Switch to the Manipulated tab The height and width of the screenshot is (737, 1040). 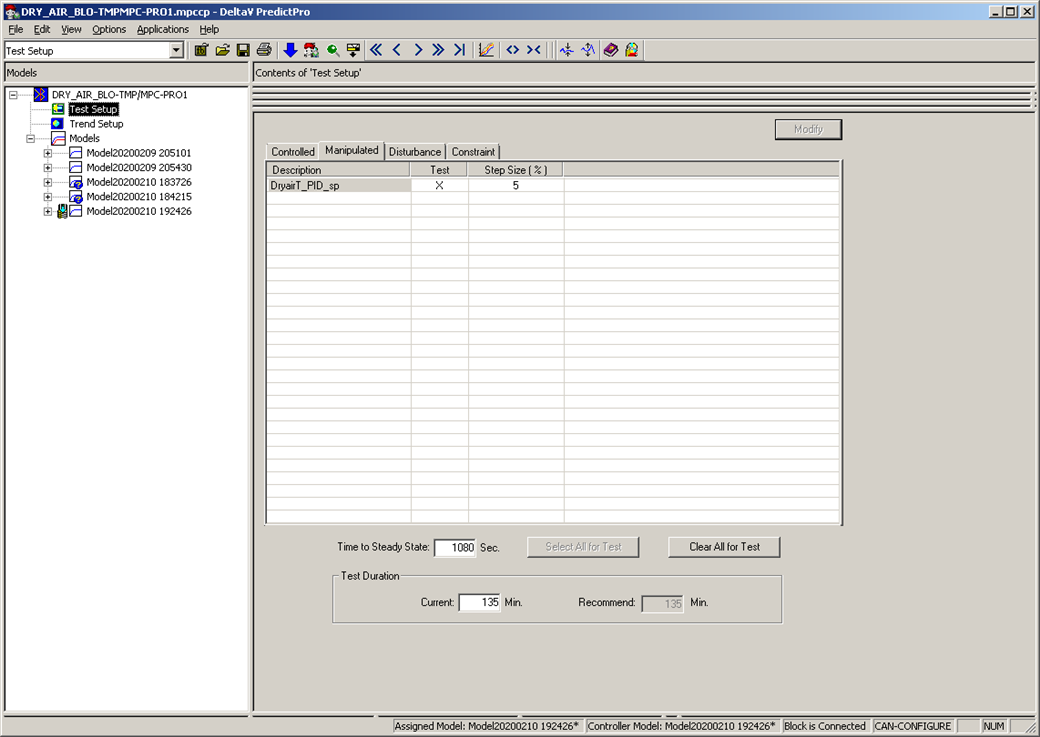(352, 151)
